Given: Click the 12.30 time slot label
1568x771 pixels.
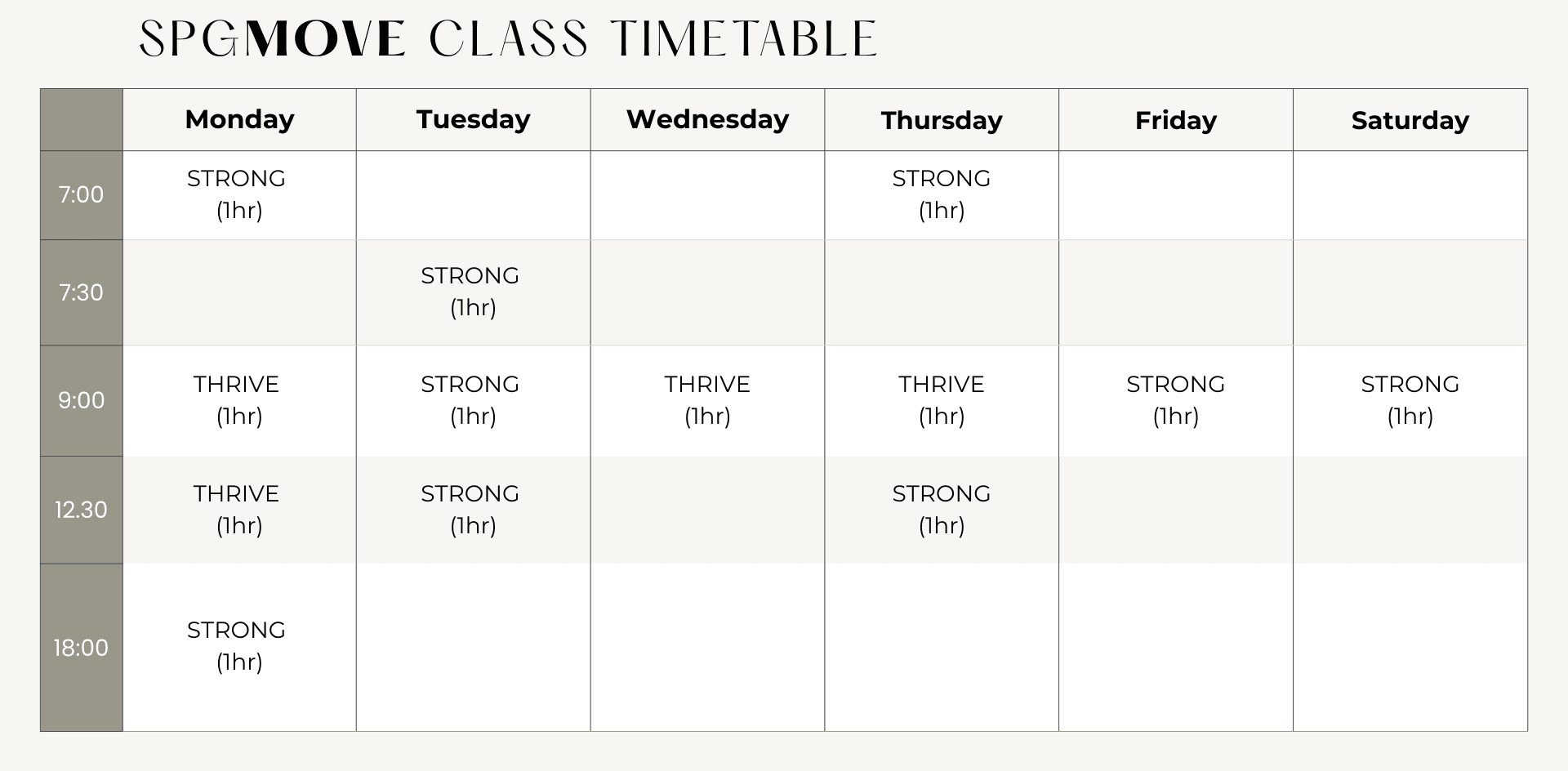Looking at the screenshot, I should click(x=81, y=510).
